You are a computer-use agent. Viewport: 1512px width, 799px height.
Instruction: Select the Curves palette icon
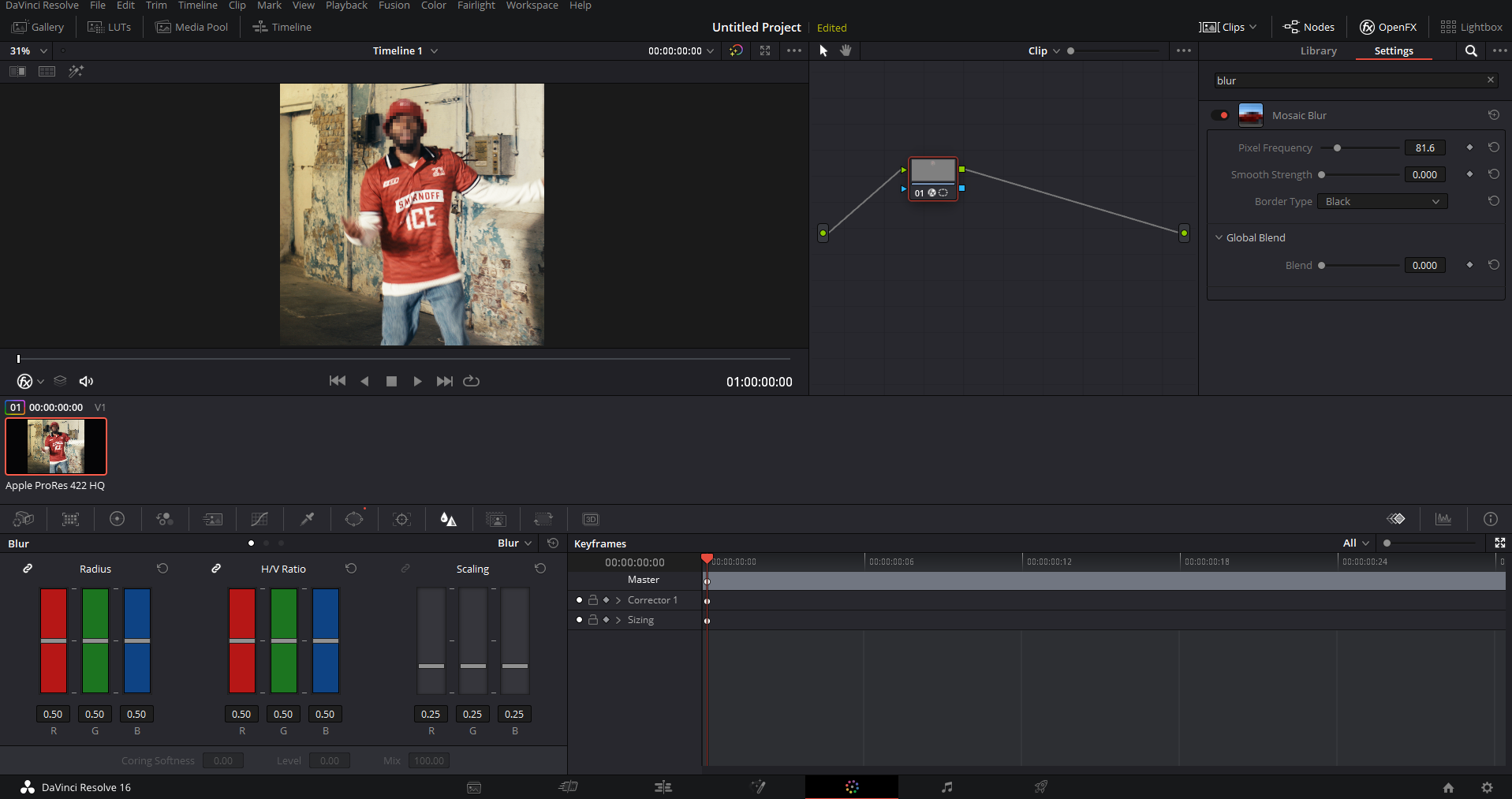(259, 519)
